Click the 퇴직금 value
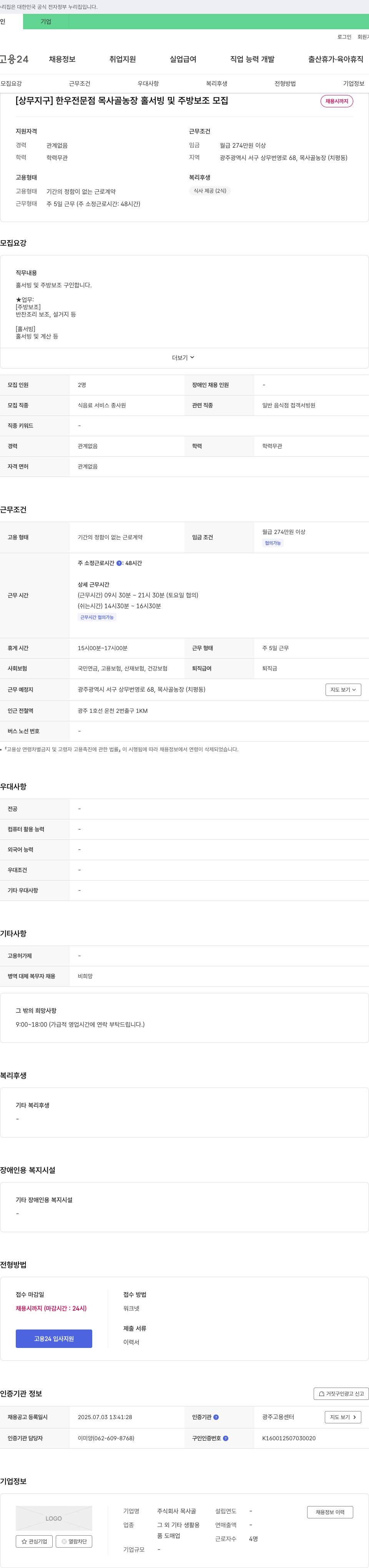This screenshot has height=1568, width=369. click(x=270, y=668)
